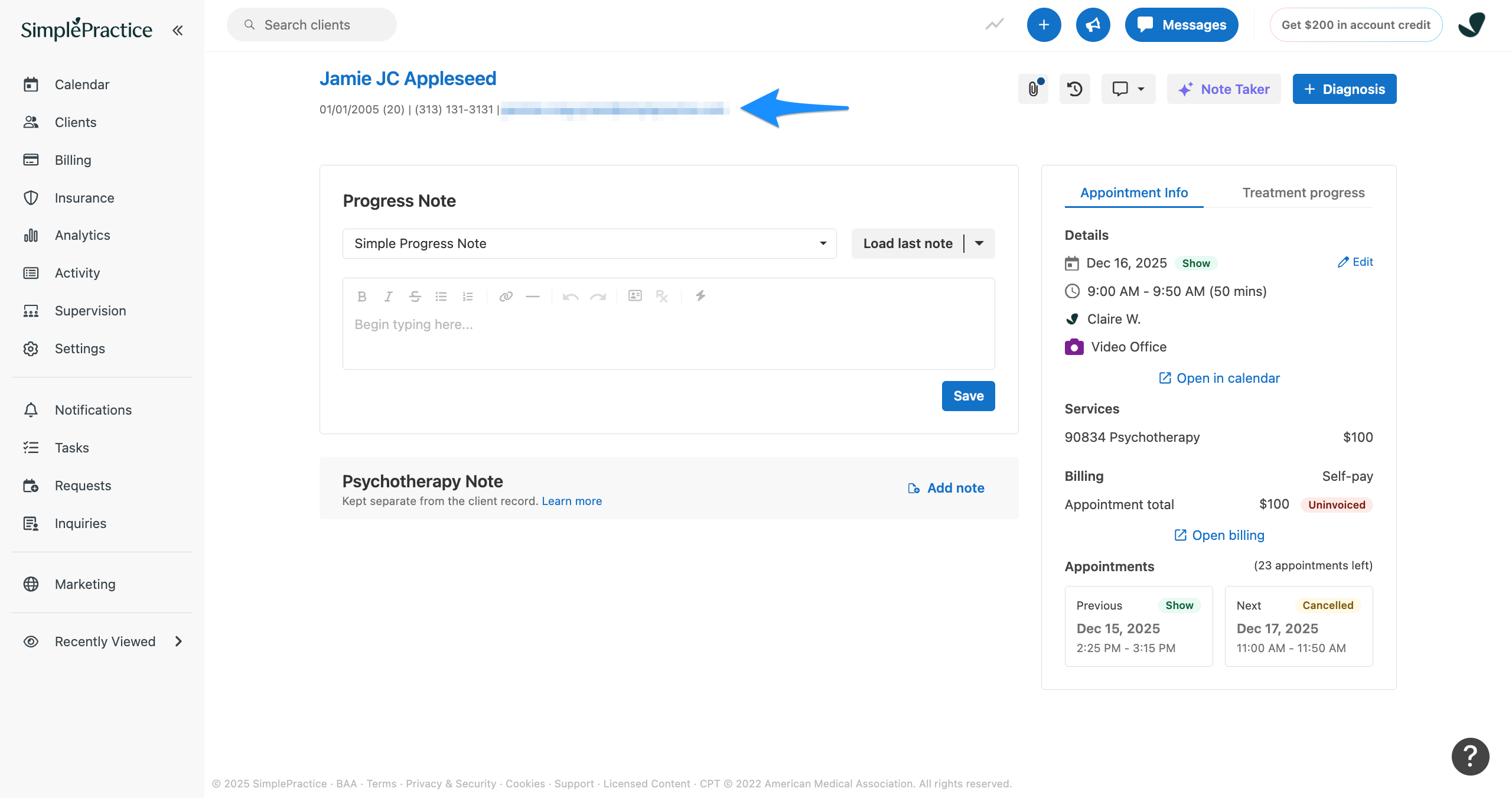The width and height of the screenshot is (1512, 798).
Task: Open the megaphone announcements icon
Action: pyautogui.click(x=1093, y=25)
